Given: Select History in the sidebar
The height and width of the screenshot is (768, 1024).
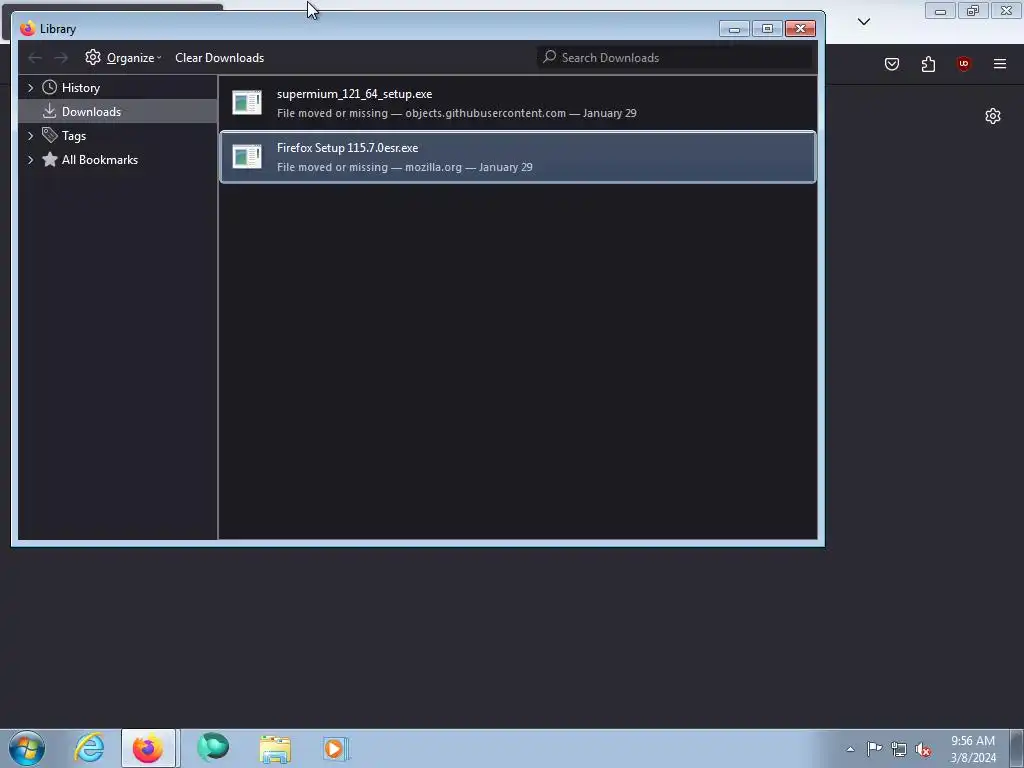Looking at the screenshot, I should pyautogui.click(x=80, y=88).
